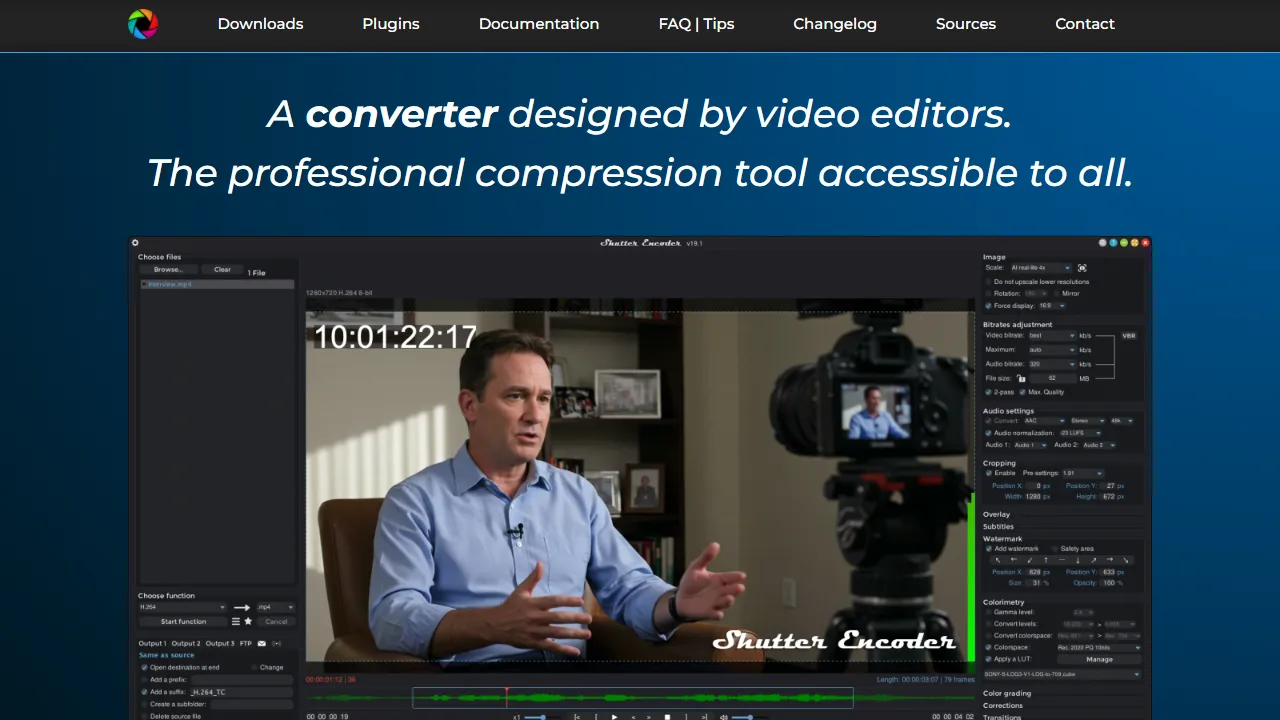
Task: Click the mail envelope icon in Output tabs
Action: (x=262, y=643)
